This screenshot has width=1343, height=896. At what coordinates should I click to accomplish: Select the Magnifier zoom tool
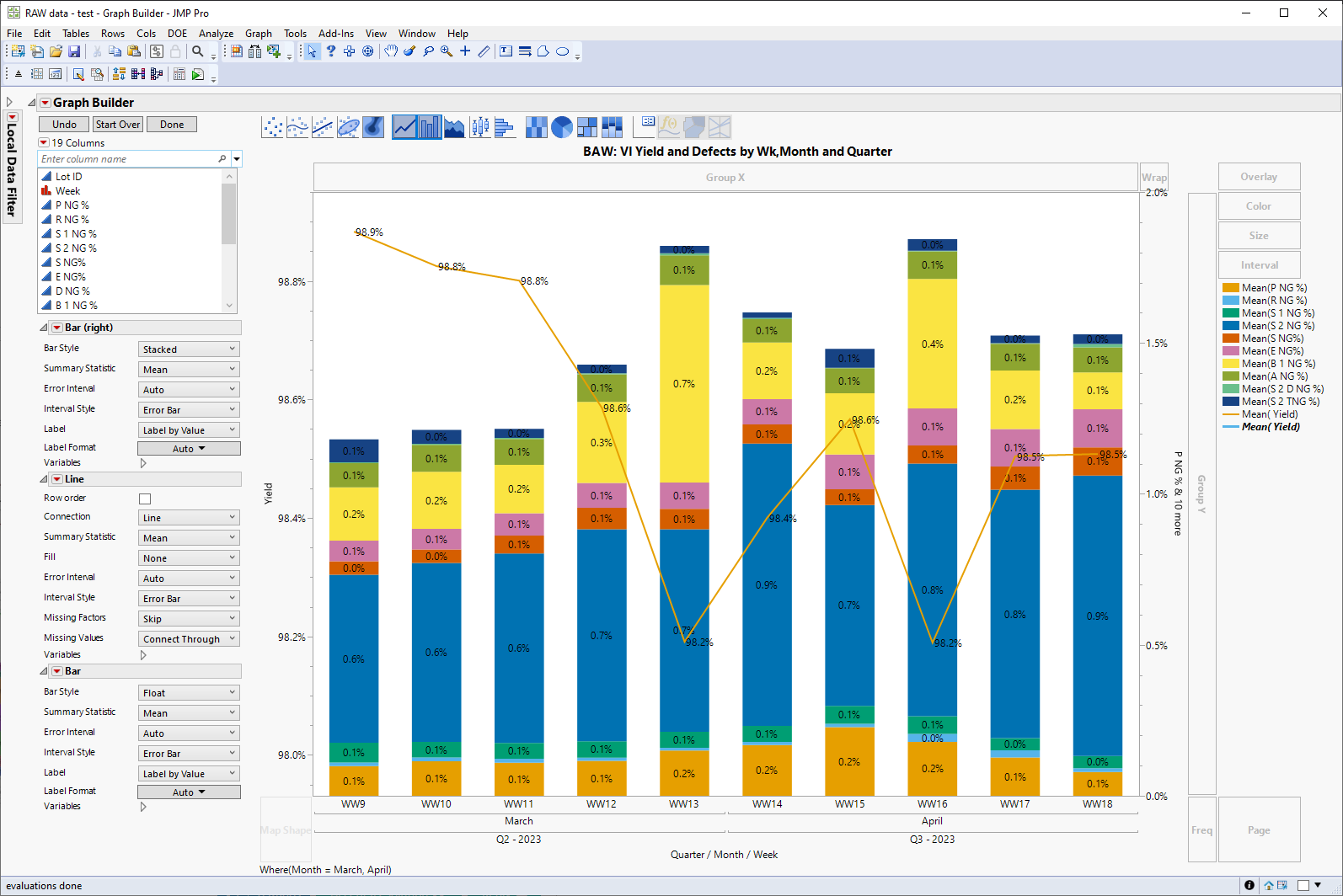click(447, 51)
